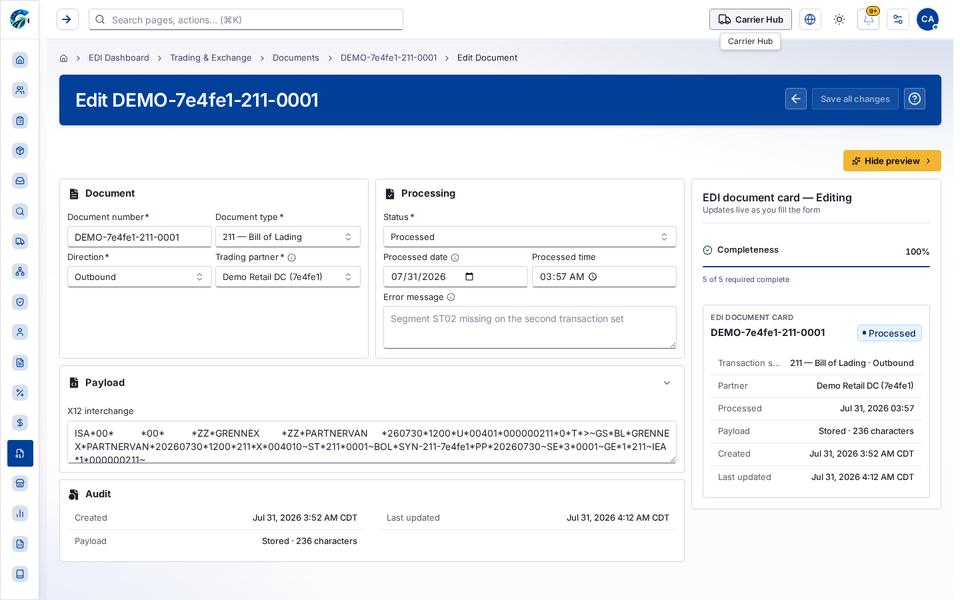Open the sliders settings icon
Viewport: 960px width, 600px height.
click(898, 20)
